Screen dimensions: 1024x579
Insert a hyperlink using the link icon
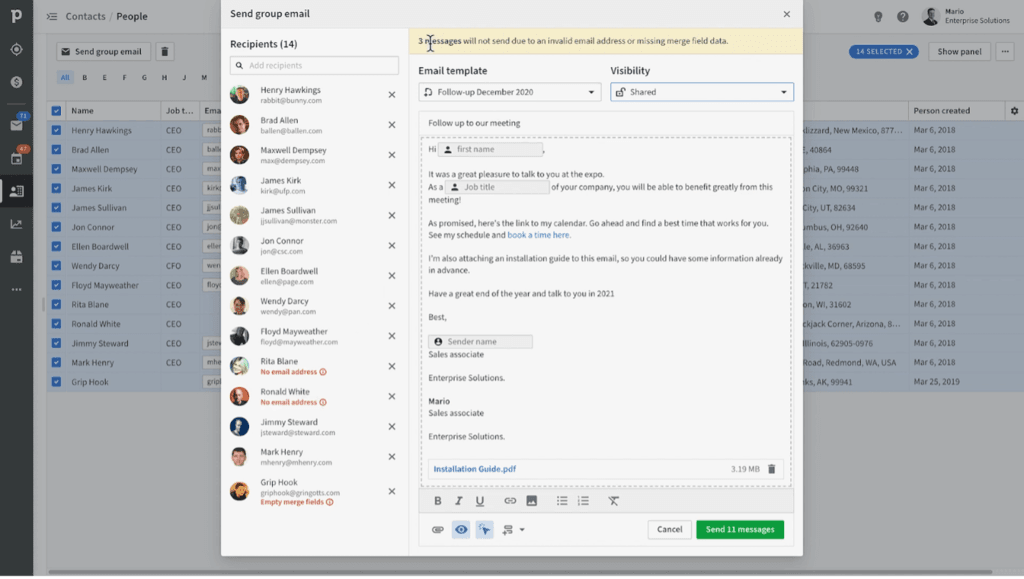pyautogui.click(x=510, y=501)
